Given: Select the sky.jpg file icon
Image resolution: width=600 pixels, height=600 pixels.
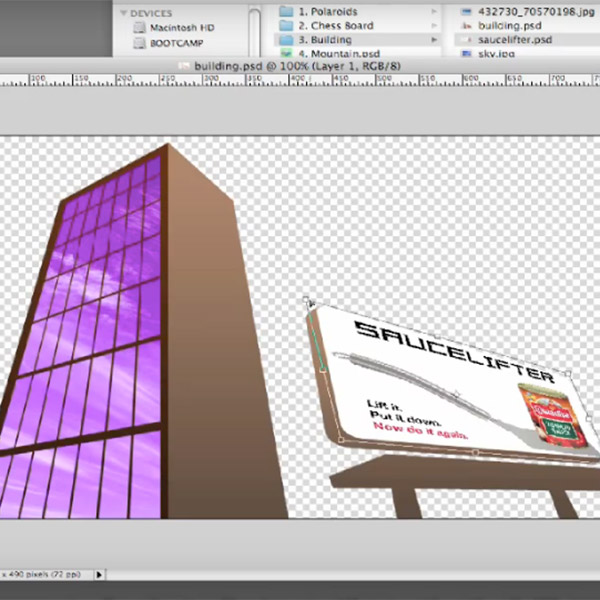Looking at the screenshot, I should (x=466, y=53).
